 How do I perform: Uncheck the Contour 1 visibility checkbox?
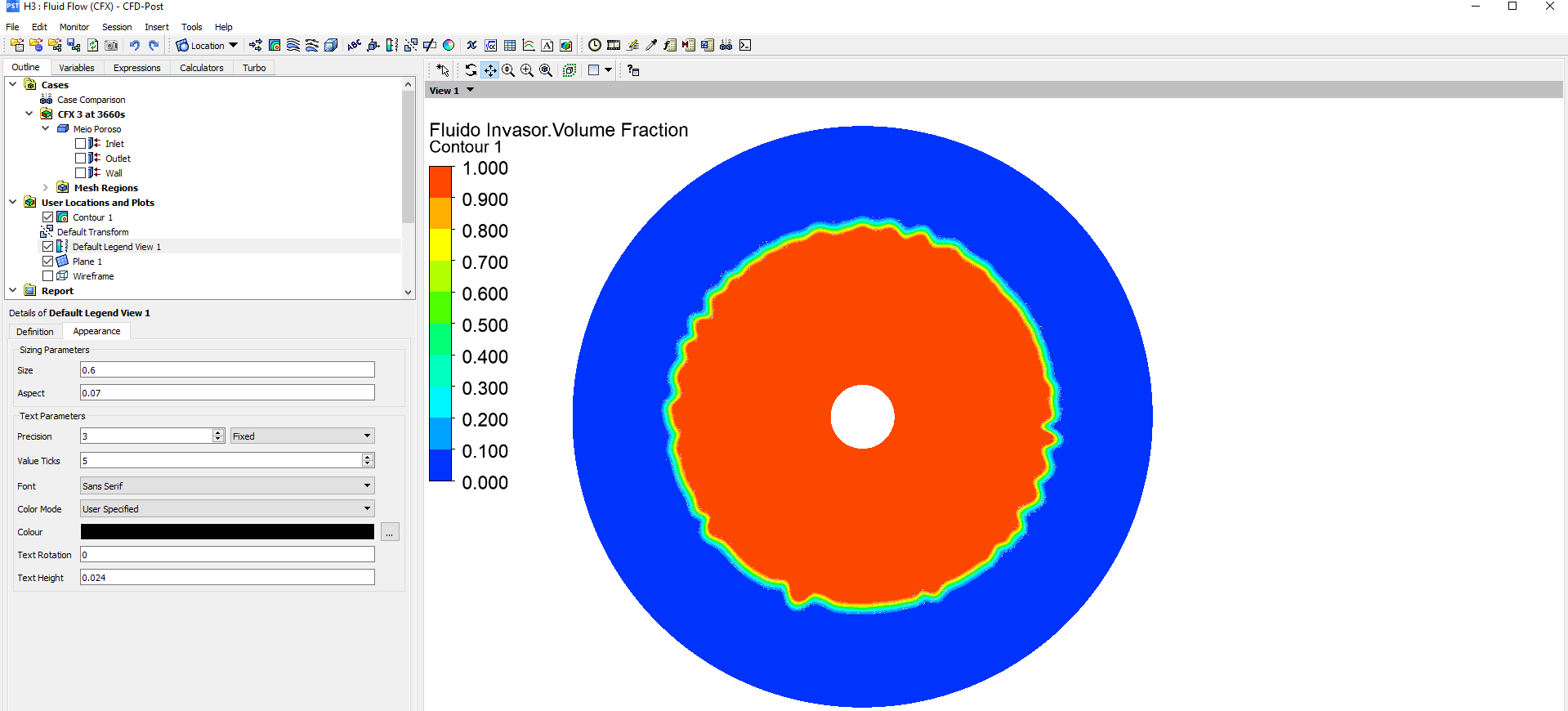pyautogui.click(x=48, y=217)
